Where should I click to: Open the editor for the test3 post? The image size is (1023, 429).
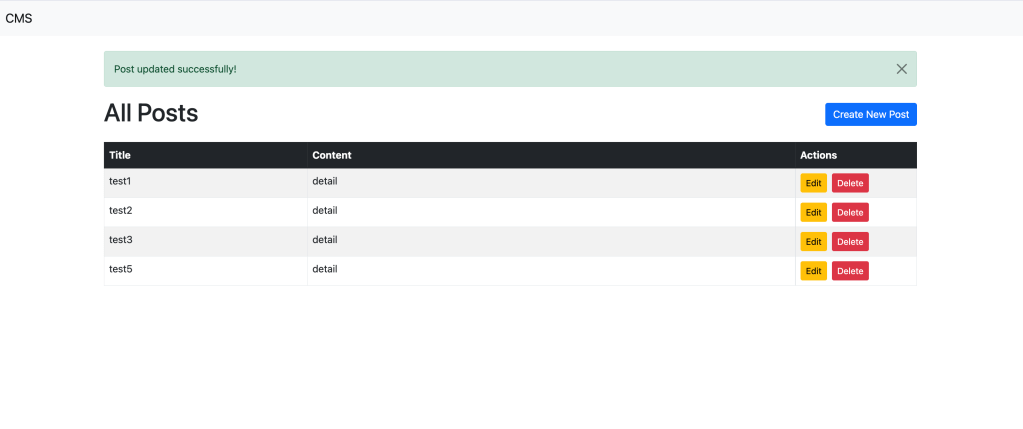813,242
